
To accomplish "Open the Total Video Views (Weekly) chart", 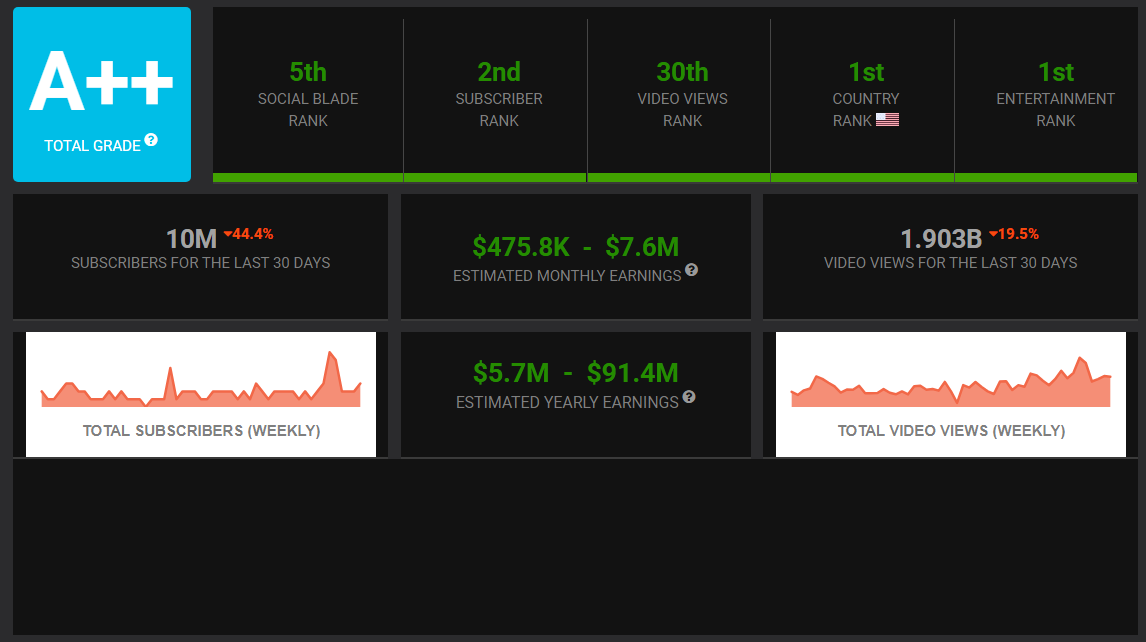I will pos(951,394).
